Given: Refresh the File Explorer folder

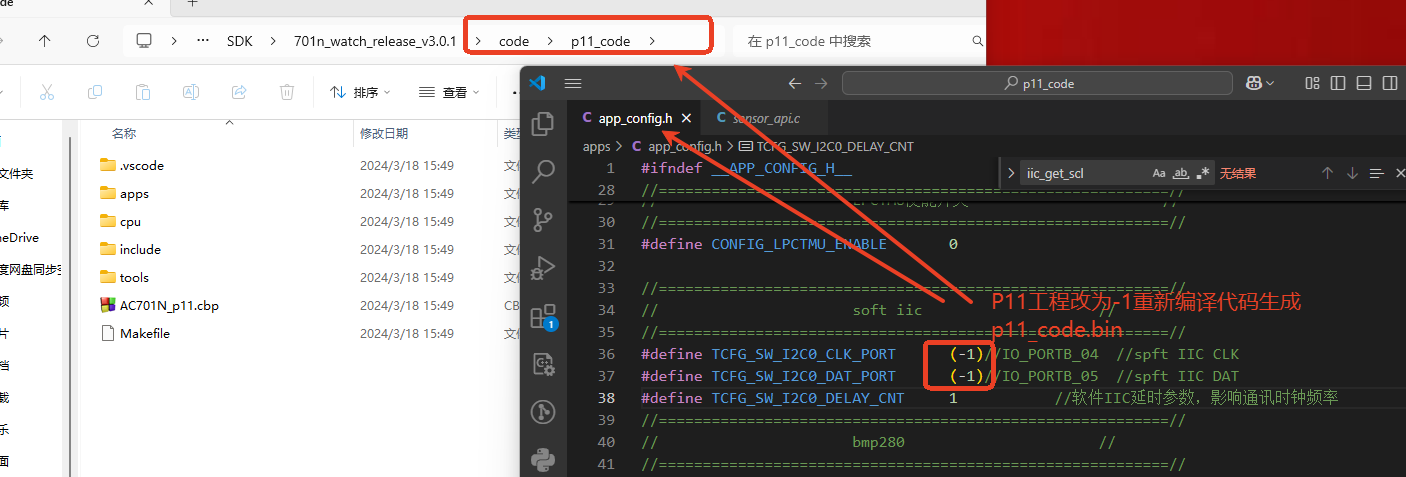Looking at the screenshot, I should (93, 41).
